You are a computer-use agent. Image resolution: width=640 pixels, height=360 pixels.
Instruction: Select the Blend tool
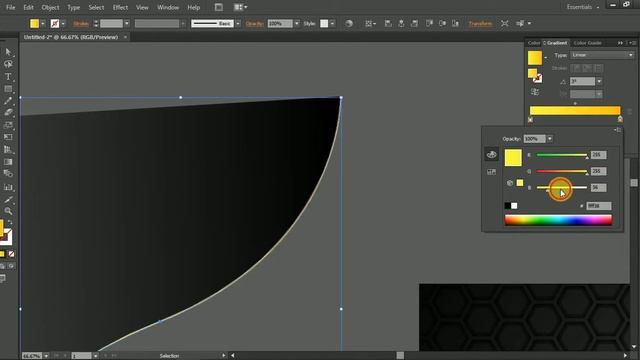pyautogui.click(x=8, y=174)
